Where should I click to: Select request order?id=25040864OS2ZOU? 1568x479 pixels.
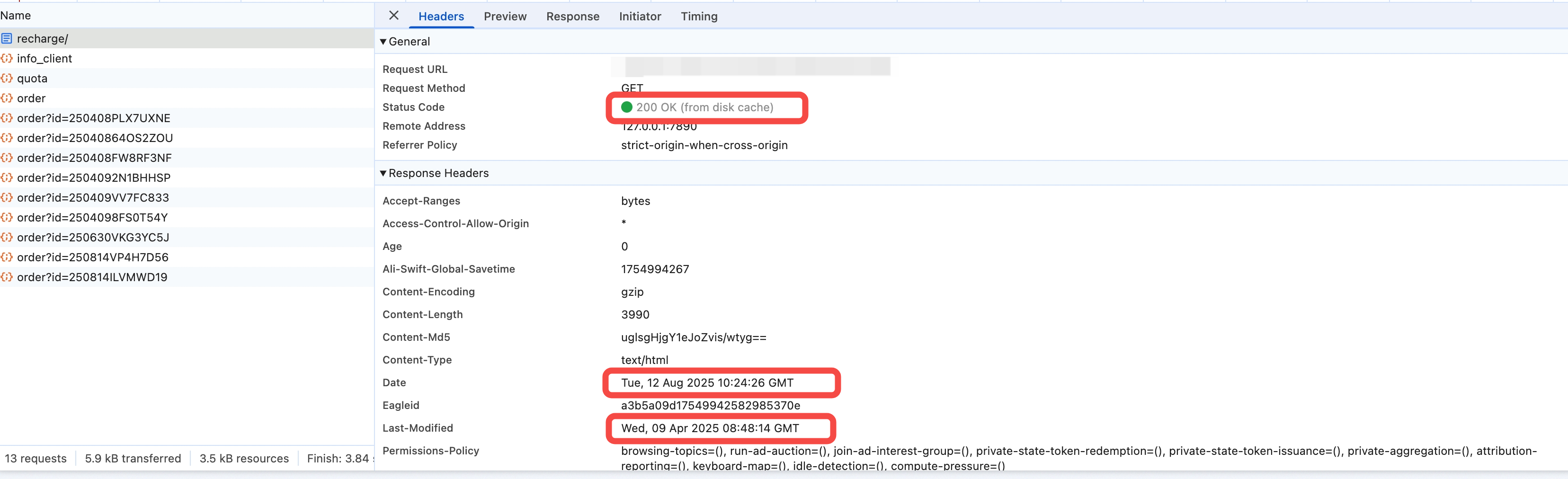[x=187, y=138]
